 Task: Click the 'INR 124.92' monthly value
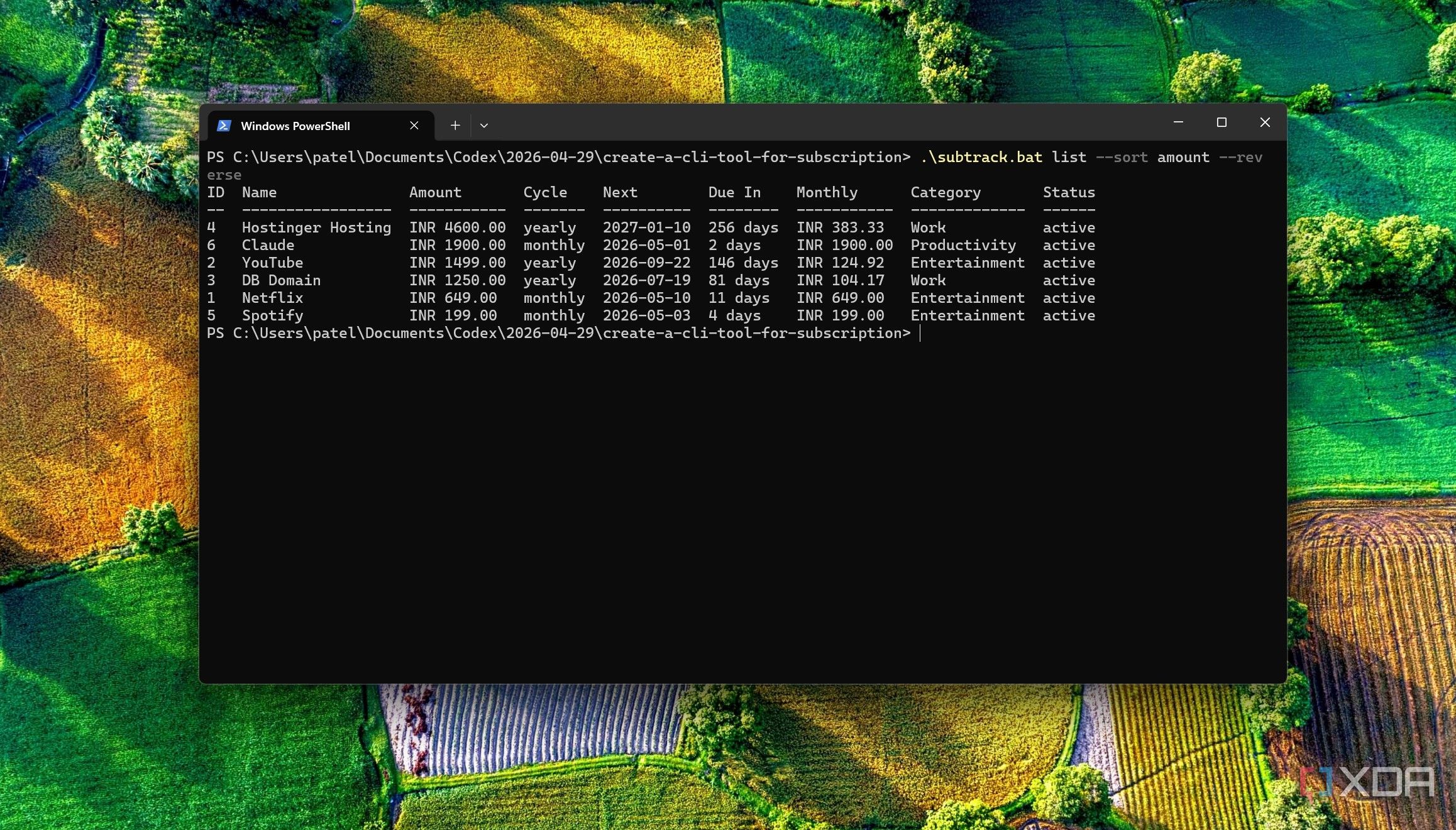pyautogui.click(x=840, y=263)
